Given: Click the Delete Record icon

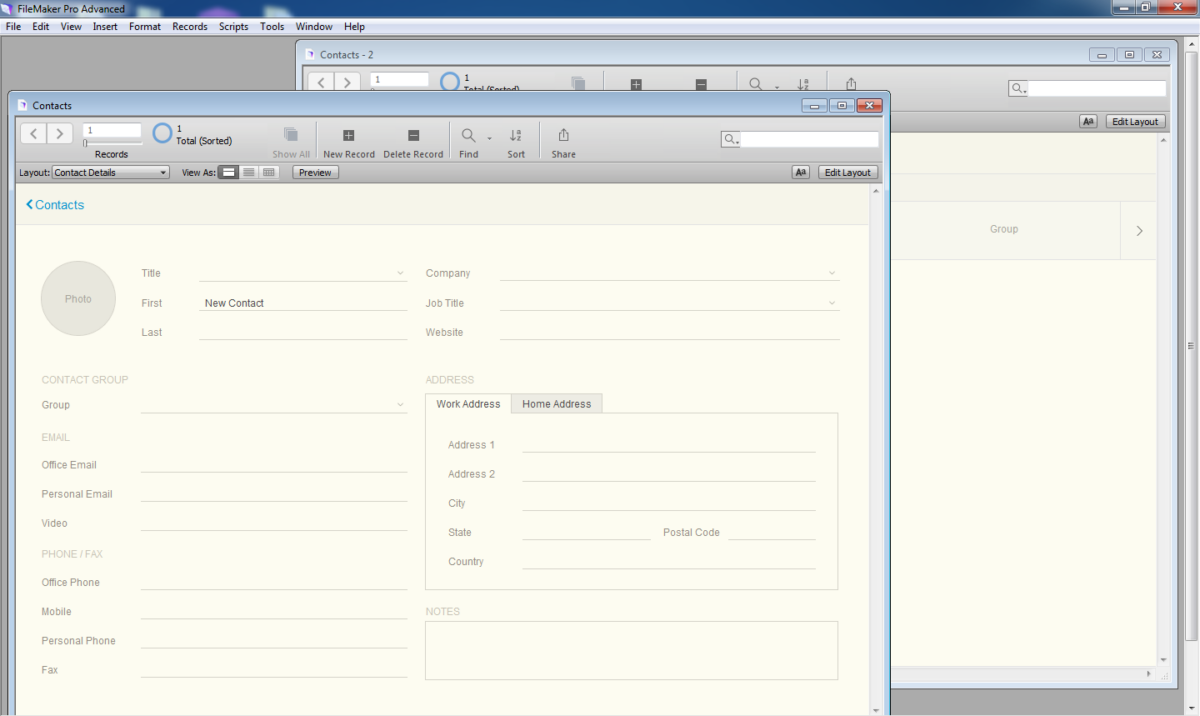Looking at the screenshot, I should pyautogui.click(x=413, y=135).
